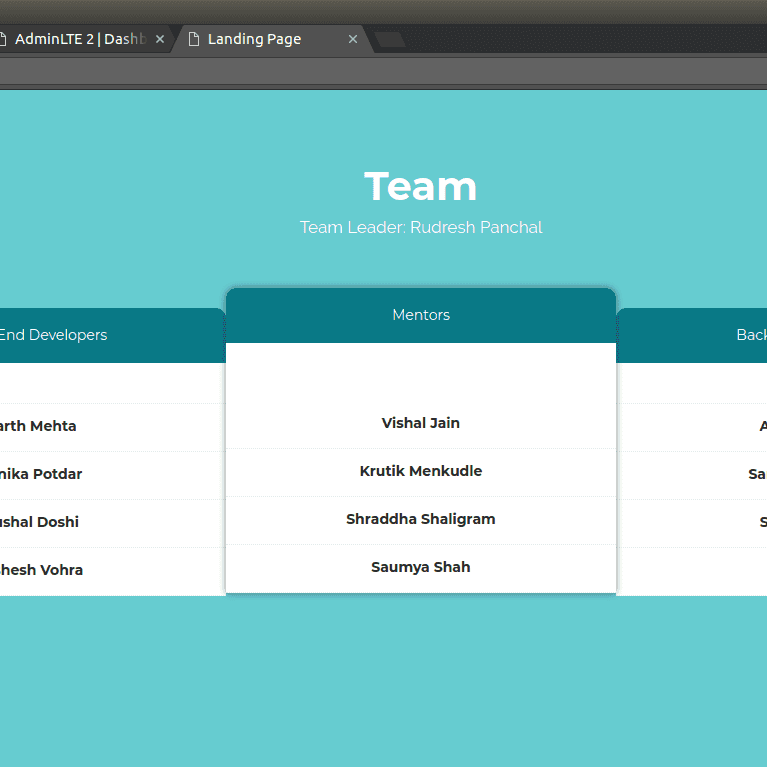Choose Saumya Shah from the Mentors
767x767 pixels.
point(421,567)
